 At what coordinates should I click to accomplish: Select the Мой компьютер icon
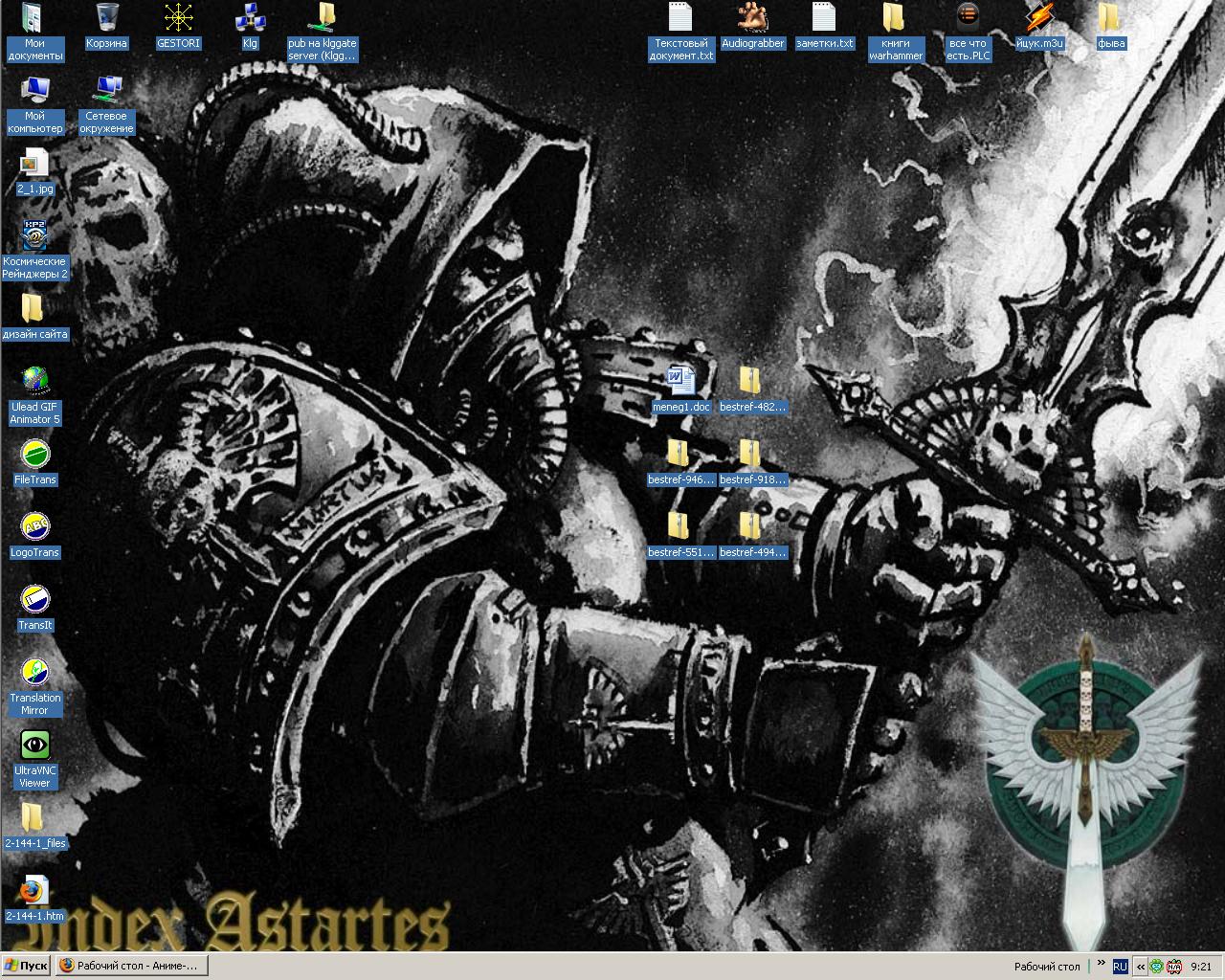pos(34,105)
